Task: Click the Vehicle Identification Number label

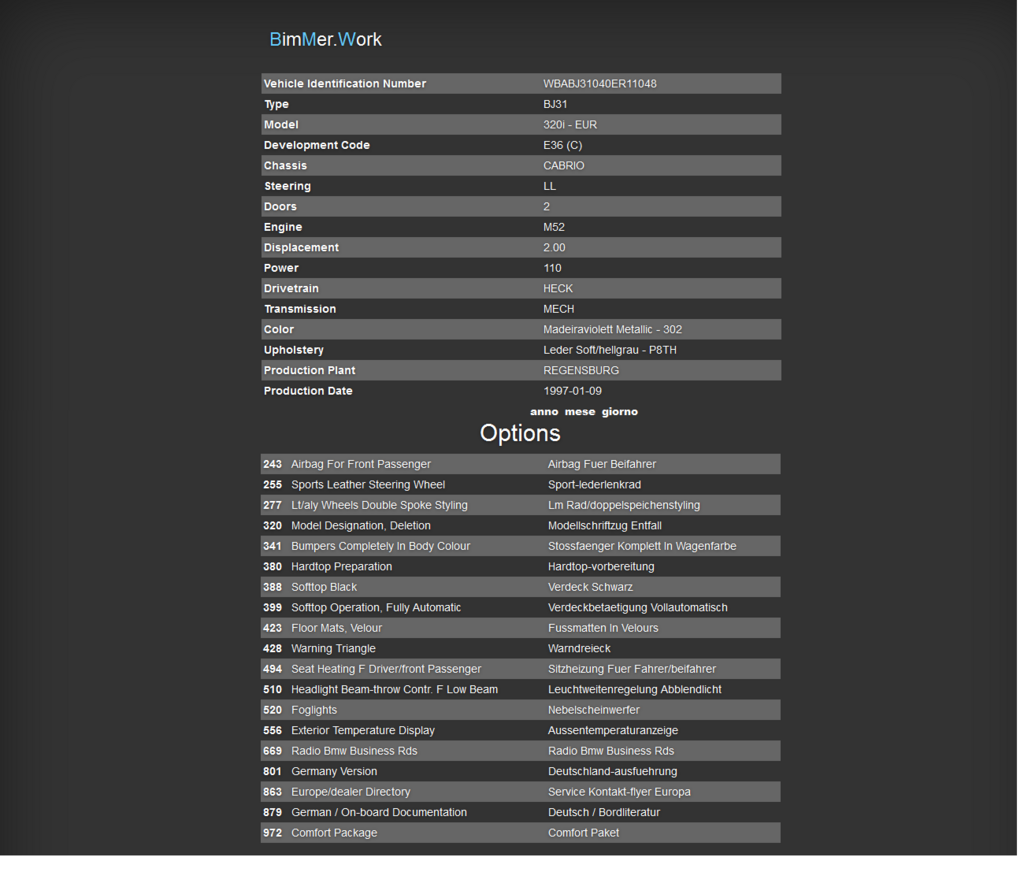Action: pos(345,84)
